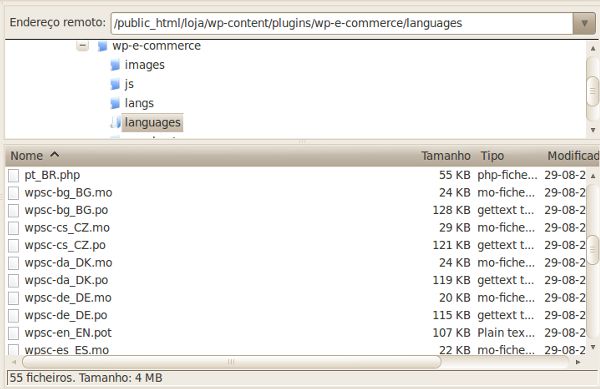Click the status bar '55 ficheiros. Tamanho: 4 MB'

86,378
